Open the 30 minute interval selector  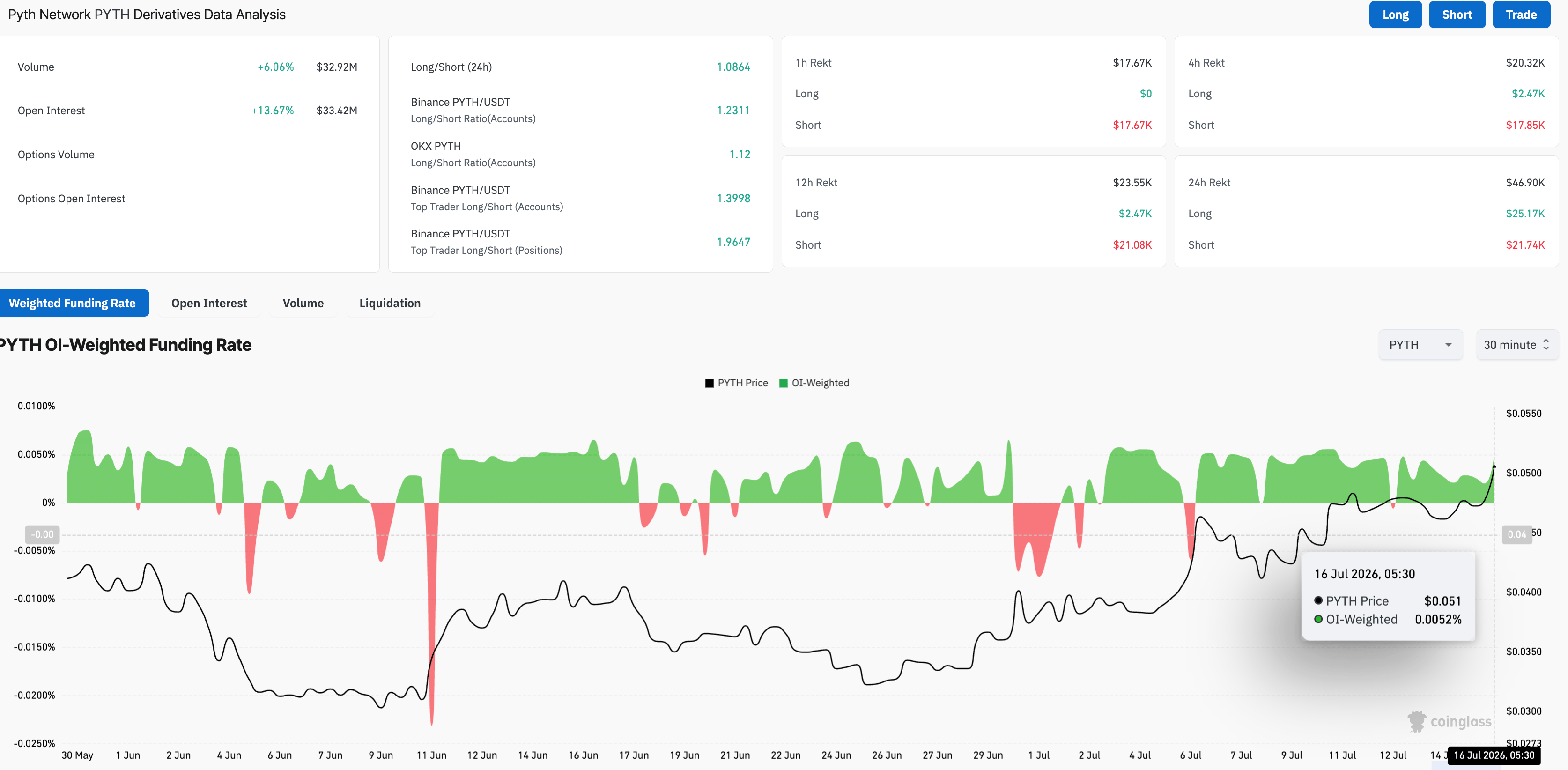(1517, 345)
